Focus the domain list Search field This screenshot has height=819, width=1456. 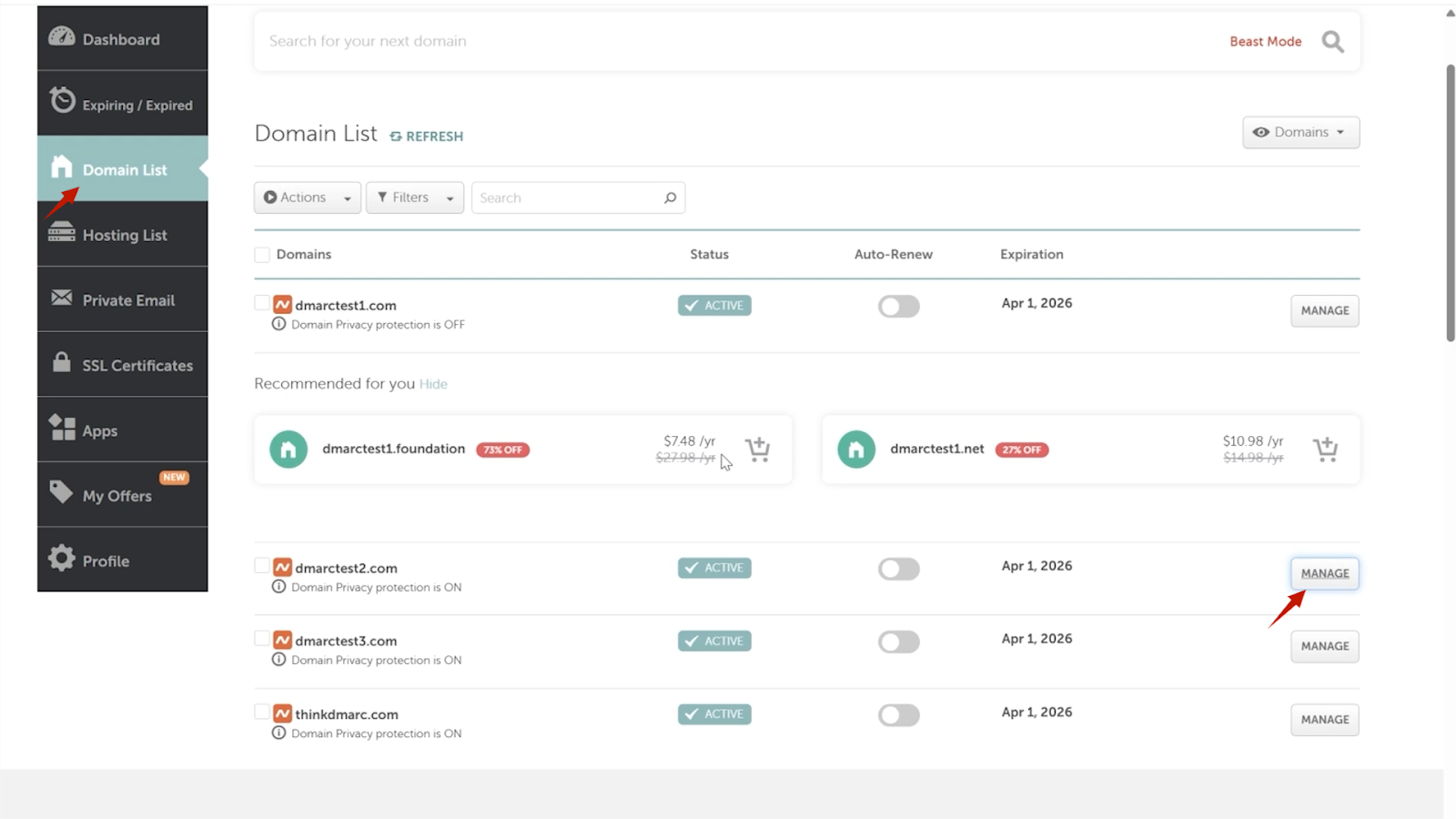[569, 197]
